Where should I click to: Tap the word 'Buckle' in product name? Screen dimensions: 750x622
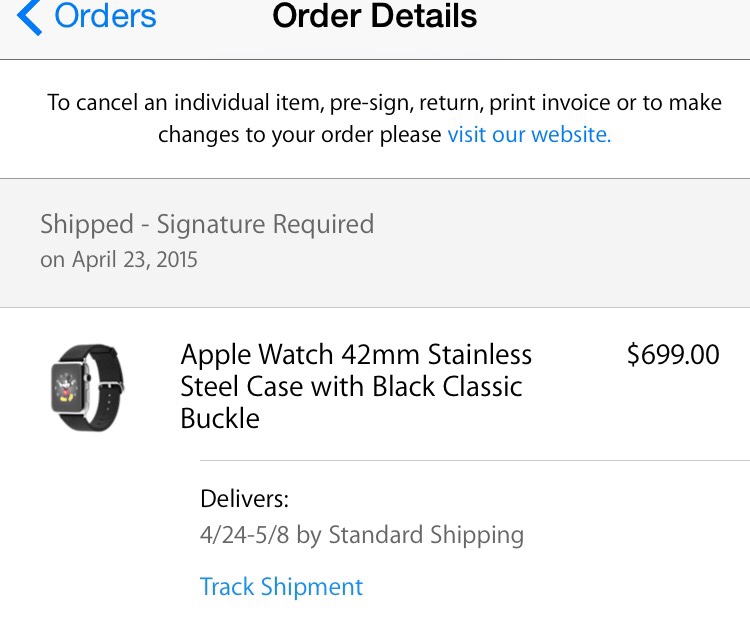[x=220, y=418]
